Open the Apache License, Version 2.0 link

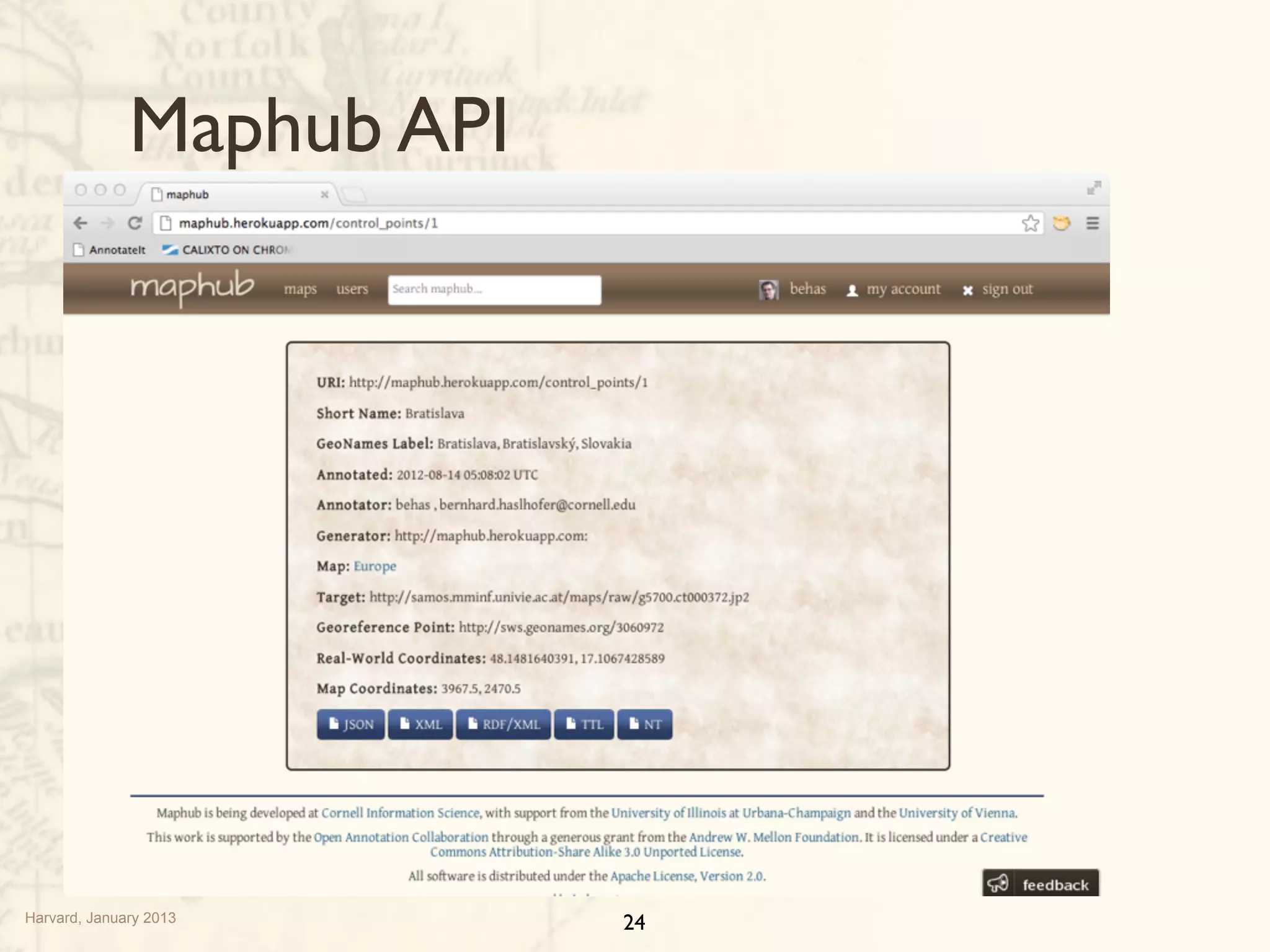[x=686, y=876]
